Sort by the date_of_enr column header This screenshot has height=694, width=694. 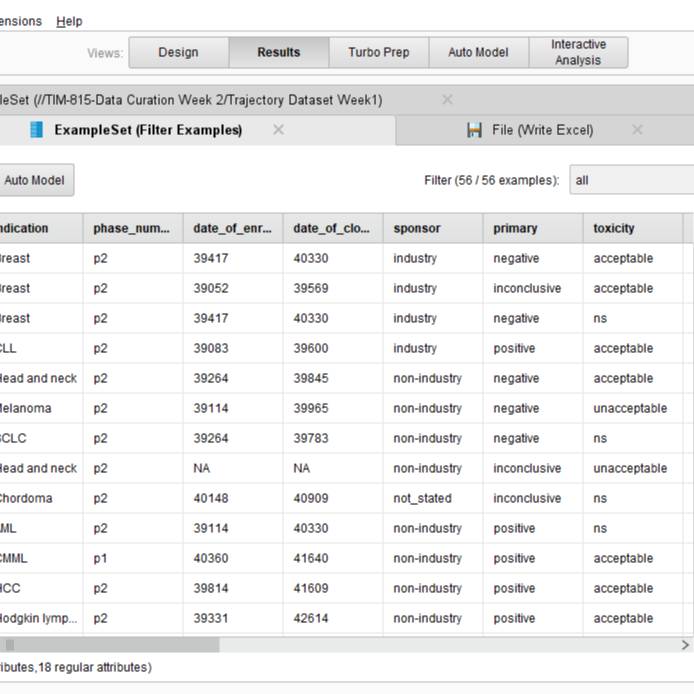233,228
